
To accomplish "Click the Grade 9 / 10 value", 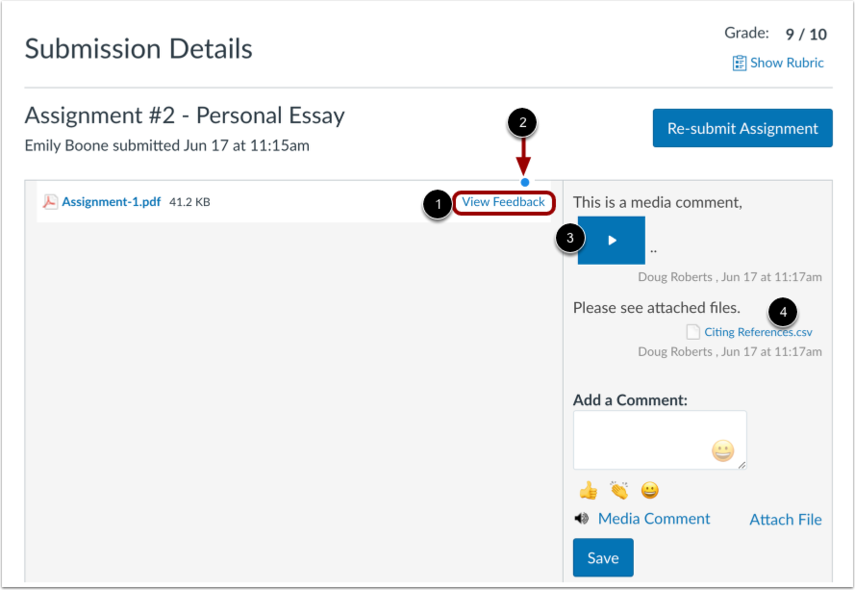I will point(806,34).
